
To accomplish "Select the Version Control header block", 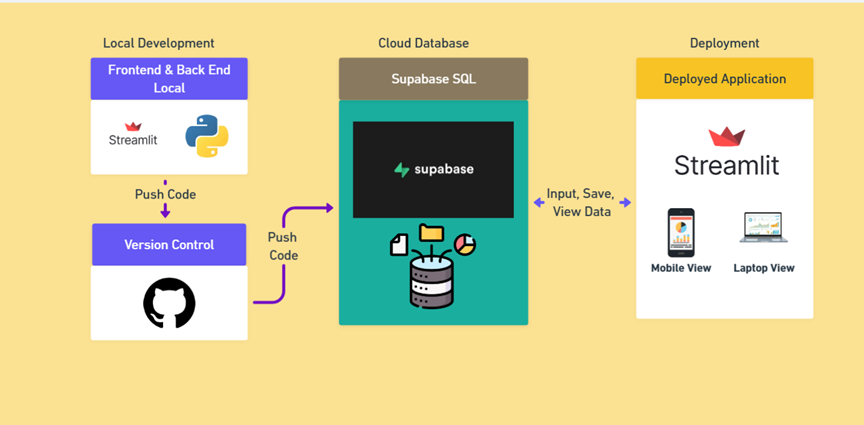I will 169,245.
